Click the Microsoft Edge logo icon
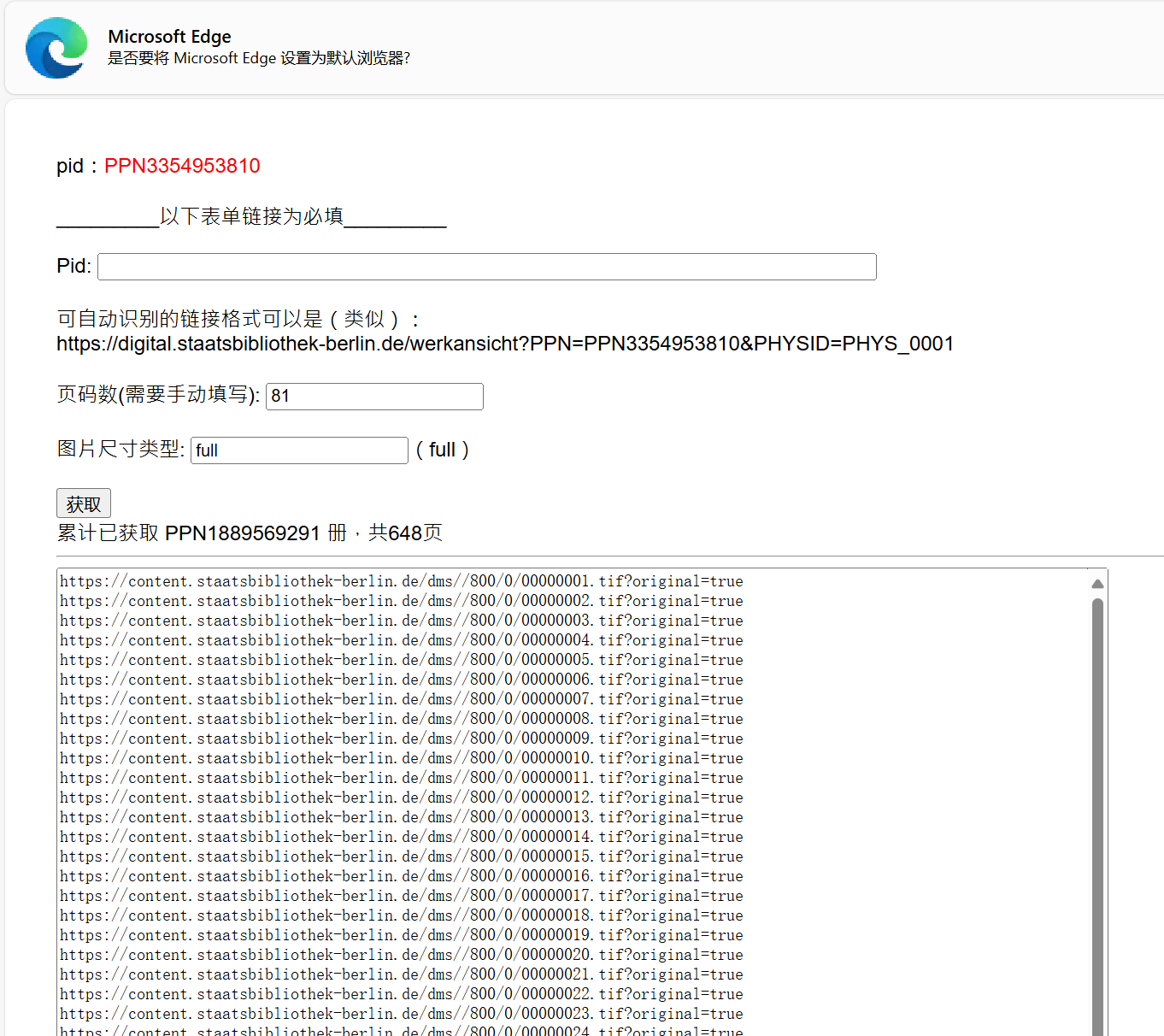This screenshot has width=1164, height=1036. [56, 48]
